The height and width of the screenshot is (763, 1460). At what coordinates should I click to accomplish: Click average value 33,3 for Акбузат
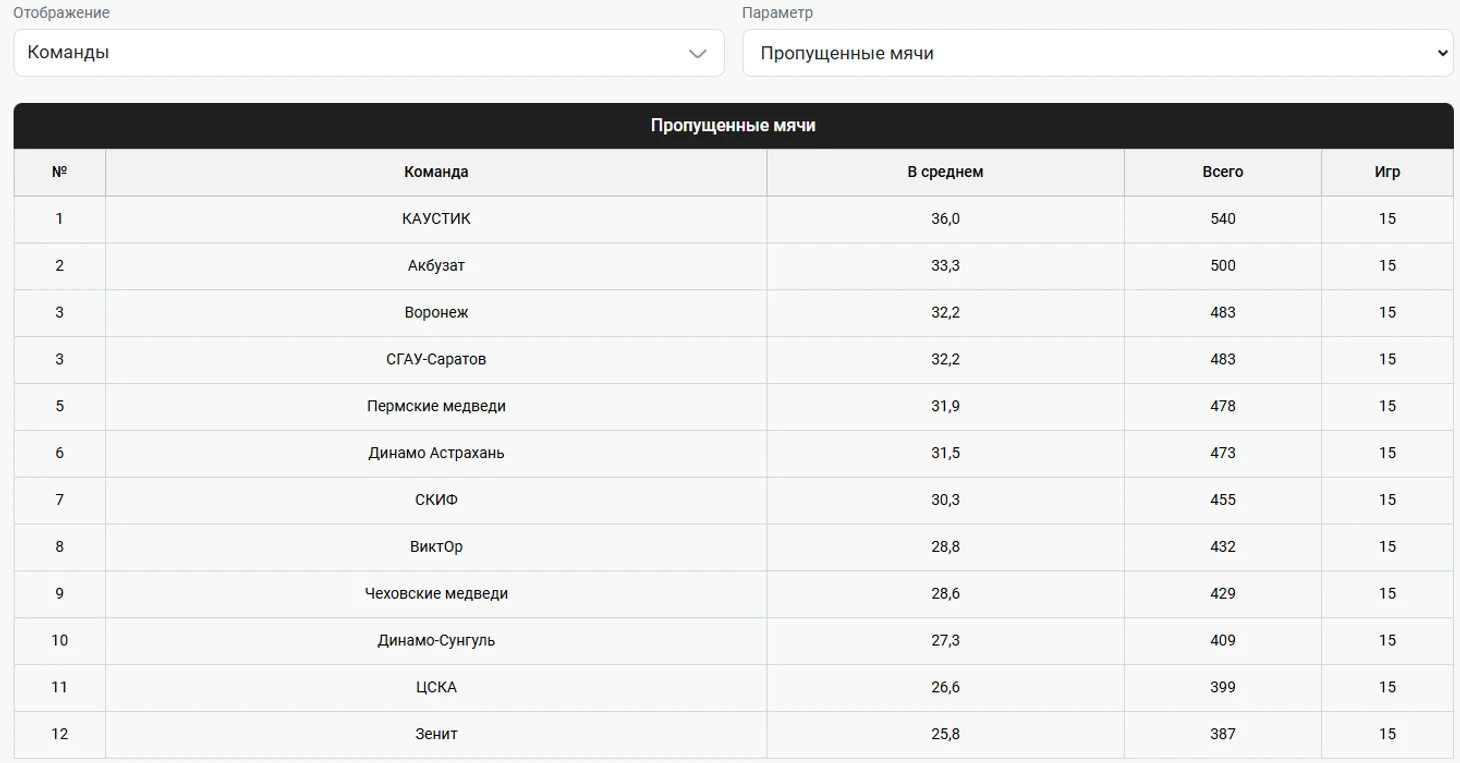pos(945,266)
